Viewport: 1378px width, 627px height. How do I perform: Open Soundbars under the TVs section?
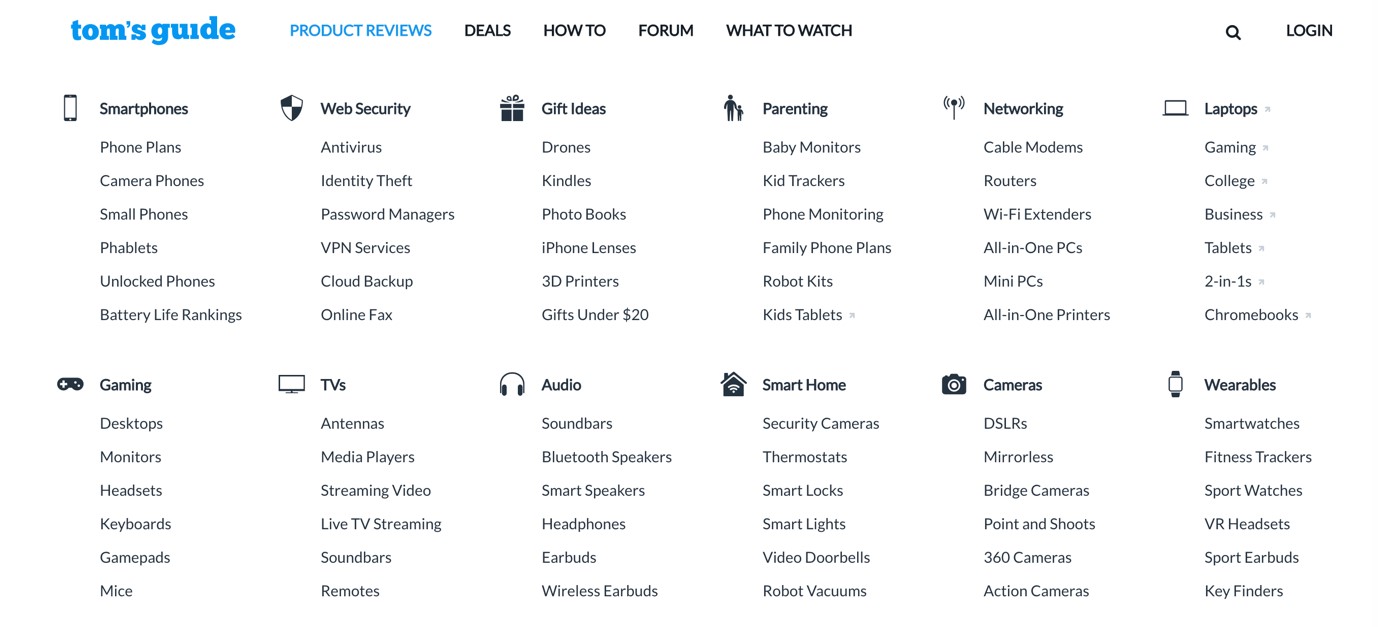tap(356, 557)
